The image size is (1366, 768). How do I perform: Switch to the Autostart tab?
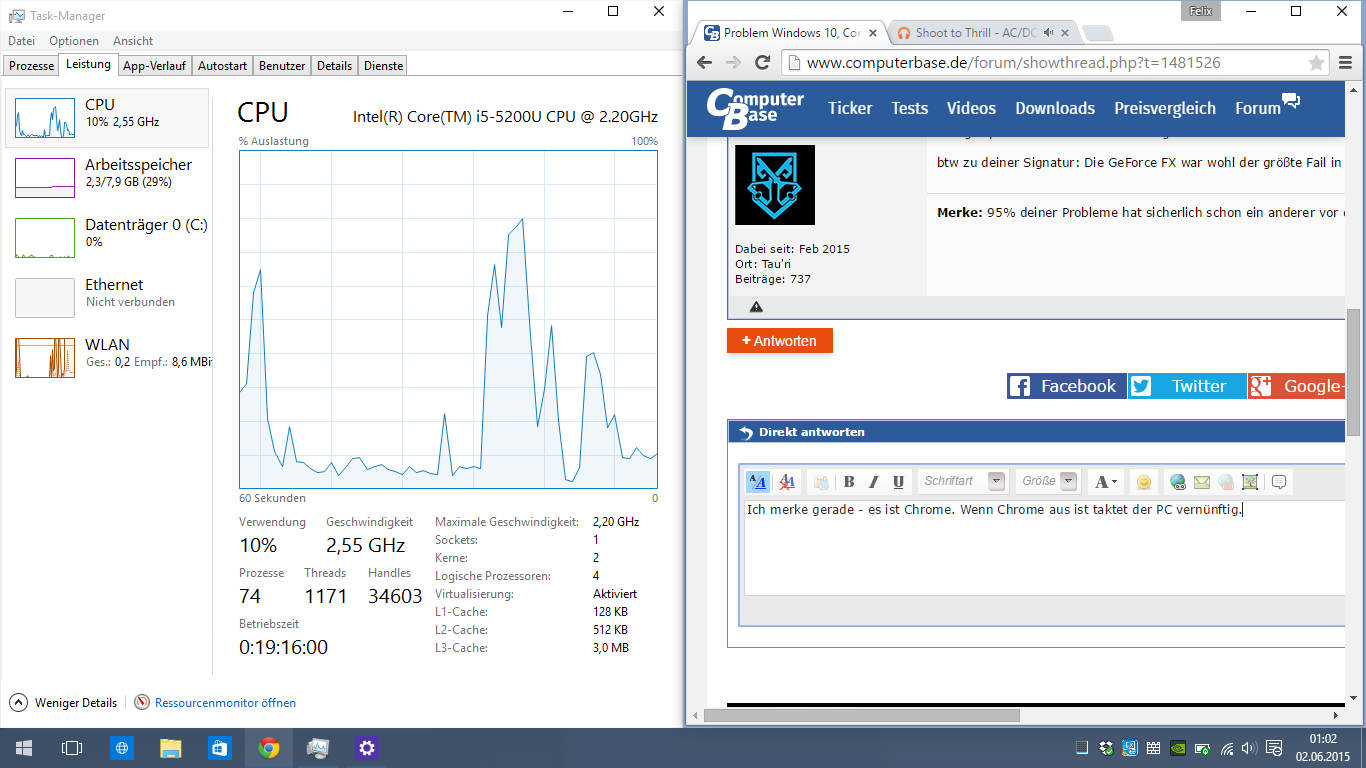point(222,66)
